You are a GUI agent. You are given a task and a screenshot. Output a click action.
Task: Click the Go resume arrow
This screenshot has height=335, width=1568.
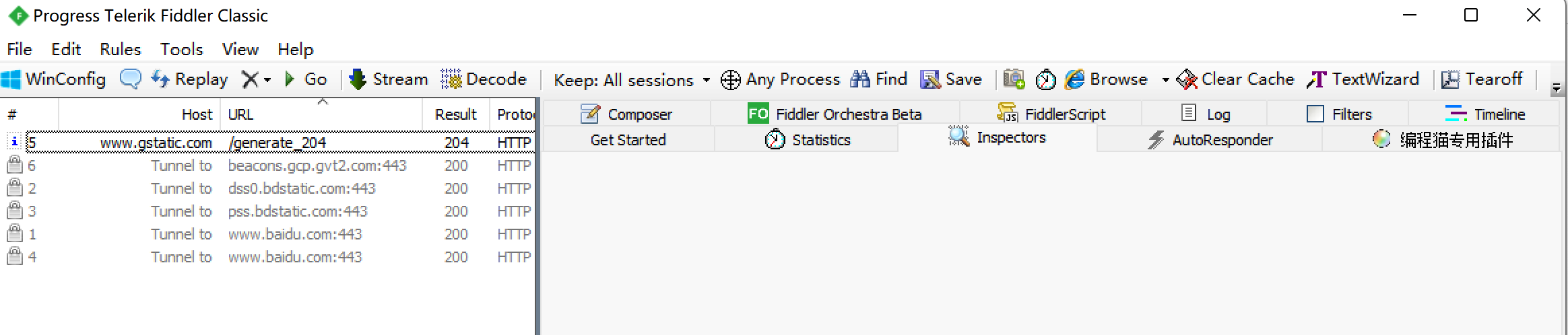(306, 79)
